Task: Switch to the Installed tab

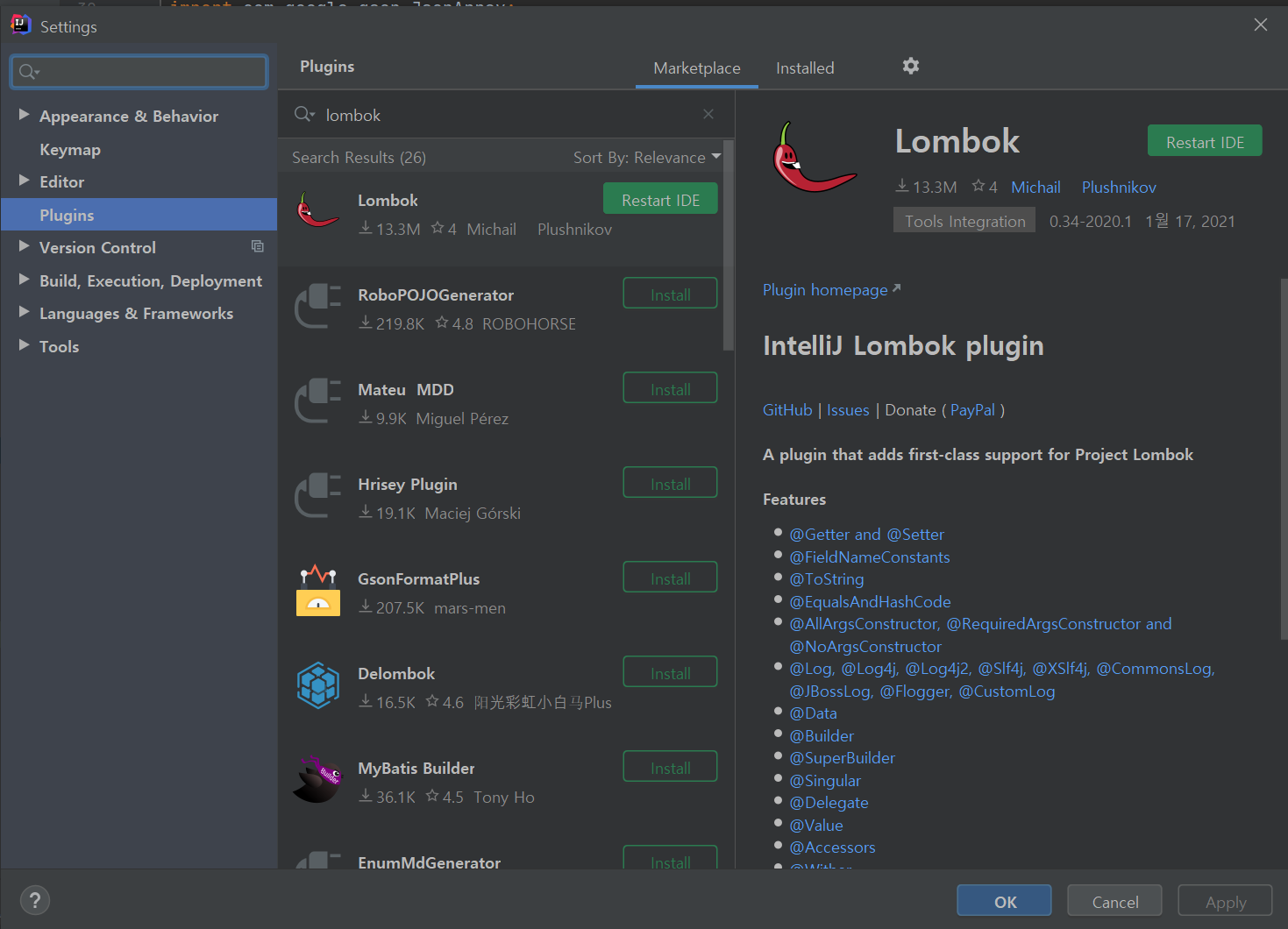Action: 805,68
